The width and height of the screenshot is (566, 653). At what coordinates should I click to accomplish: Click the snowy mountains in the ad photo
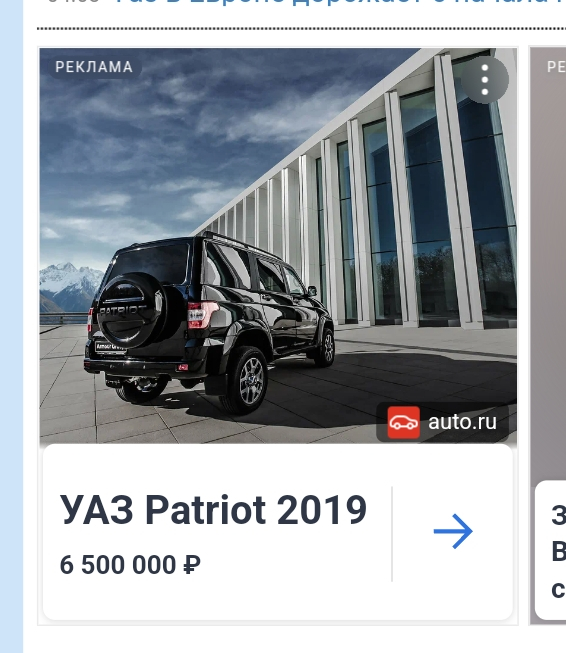(x=70, y=287)
